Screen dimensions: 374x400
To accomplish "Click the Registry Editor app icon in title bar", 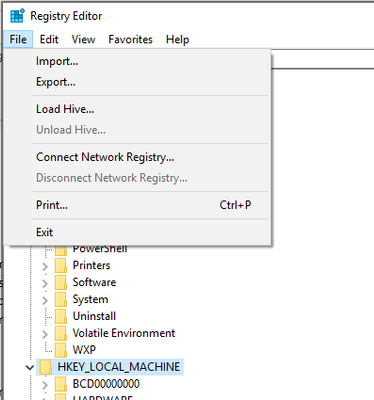I will pyautogui.click(x=17, y=16).
